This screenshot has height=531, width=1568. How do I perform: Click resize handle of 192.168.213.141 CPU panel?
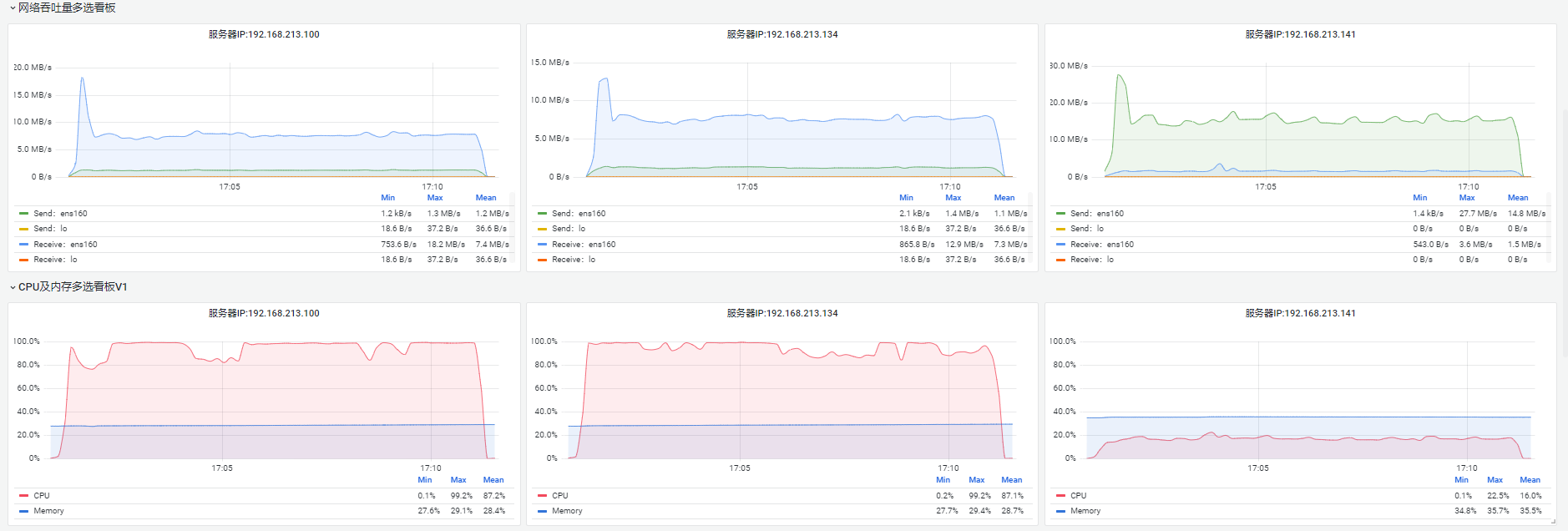pos(1552,522)
